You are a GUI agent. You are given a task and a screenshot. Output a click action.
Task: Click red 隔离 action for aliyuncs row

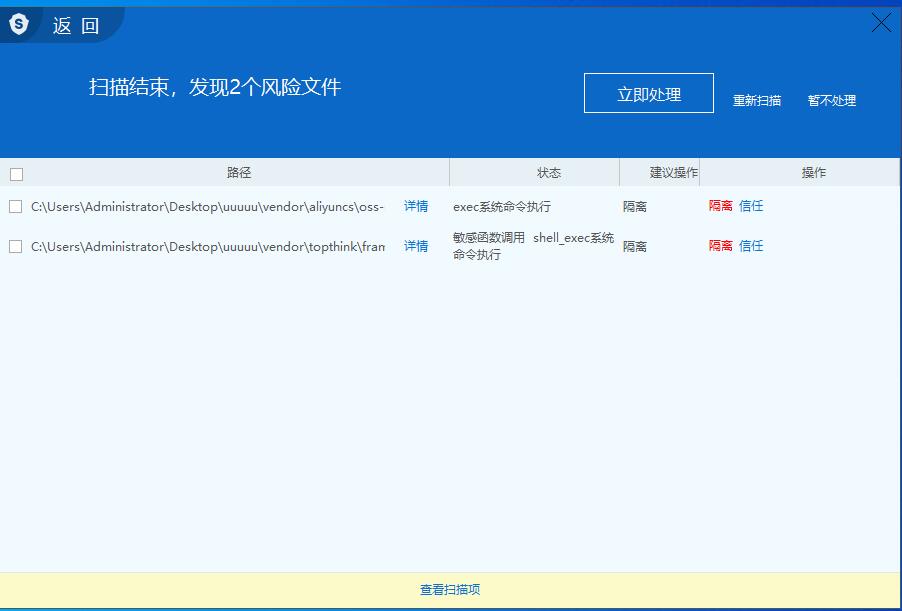coord(720,206)
